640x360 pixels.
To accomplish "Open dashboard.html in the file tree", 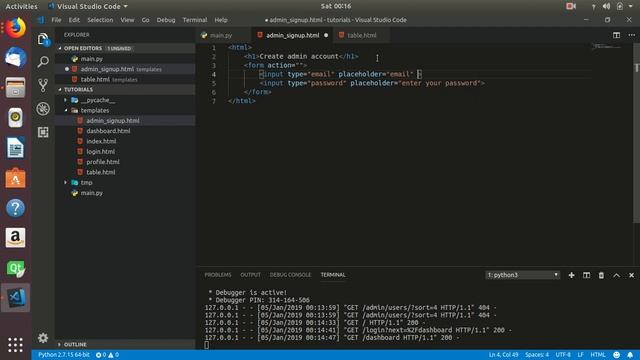I will coord(108,131).
